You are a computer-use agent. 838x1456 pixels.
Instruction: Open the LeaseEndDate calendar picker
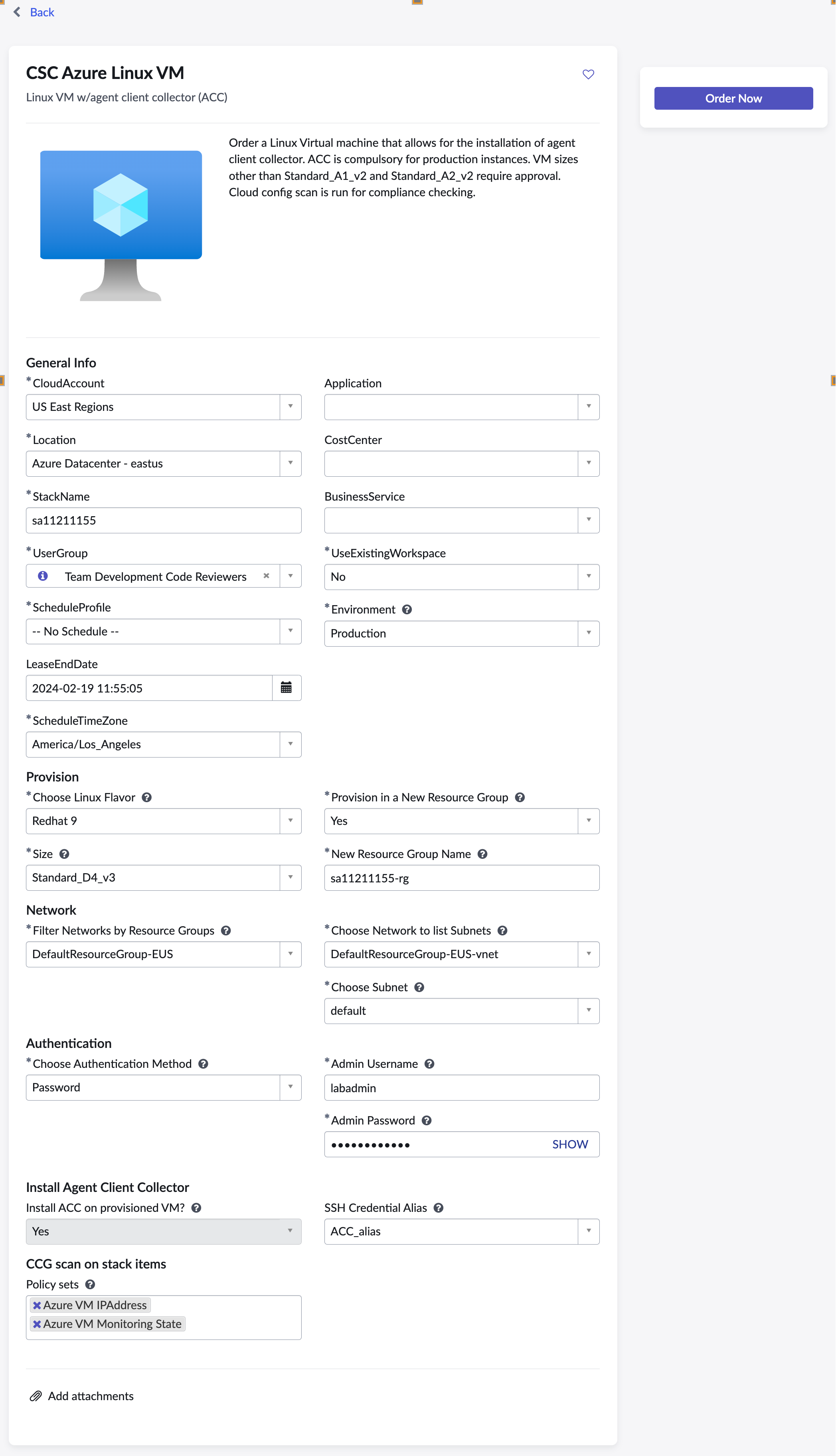[x=286, y=687]
